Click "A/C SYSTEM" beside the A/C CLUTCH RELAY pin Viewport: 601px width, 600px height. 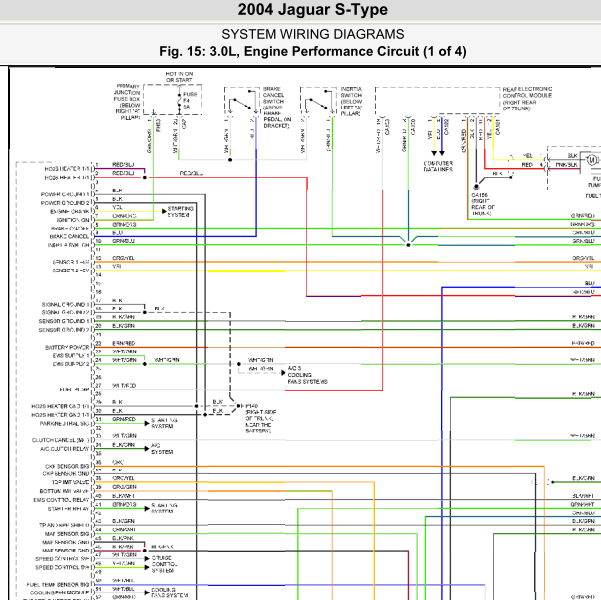tap(162, 449)
